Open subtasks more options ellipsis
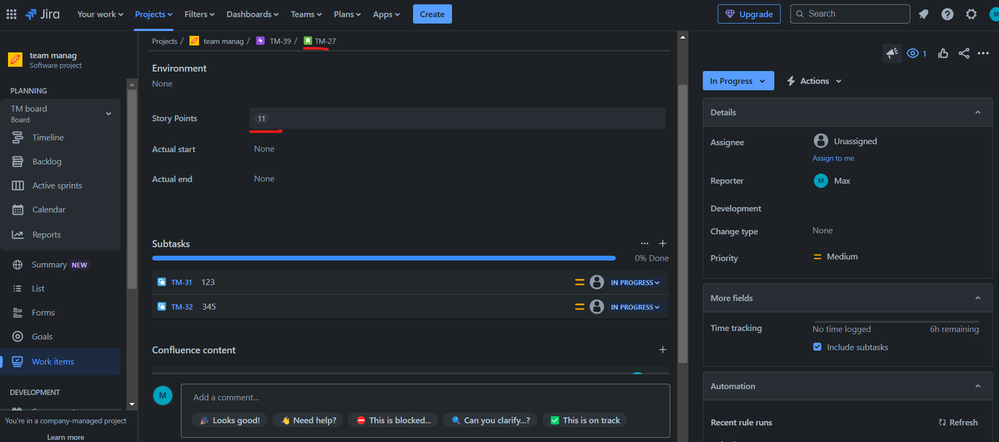 [x=644, y=243]
